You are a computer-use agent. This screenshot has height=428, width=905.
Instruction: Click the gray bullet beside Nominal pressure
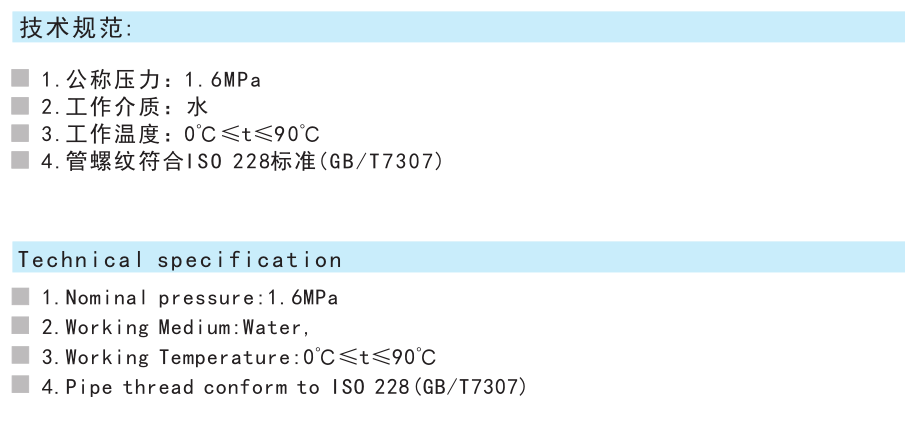(x=20, y=296)
